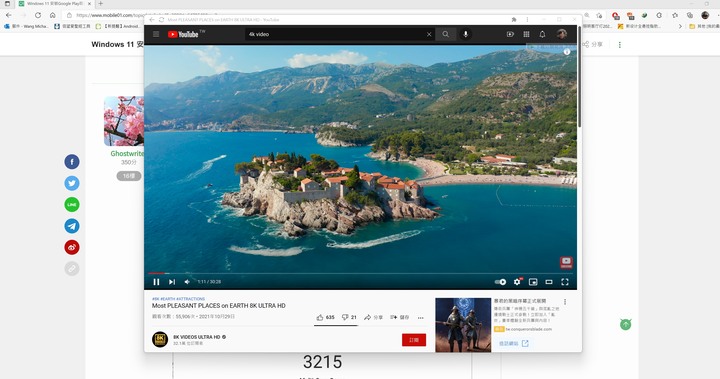Share article to Weibo
This screenshot has height=379, width=720.
[x=72, y=247]
